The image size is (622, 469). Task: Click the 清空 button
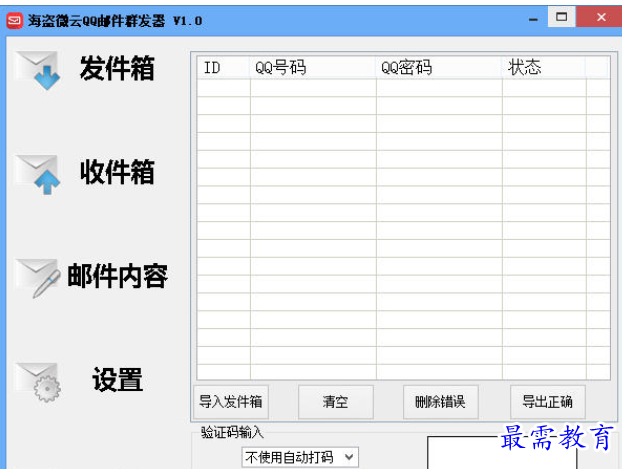(x=336, y=402)
